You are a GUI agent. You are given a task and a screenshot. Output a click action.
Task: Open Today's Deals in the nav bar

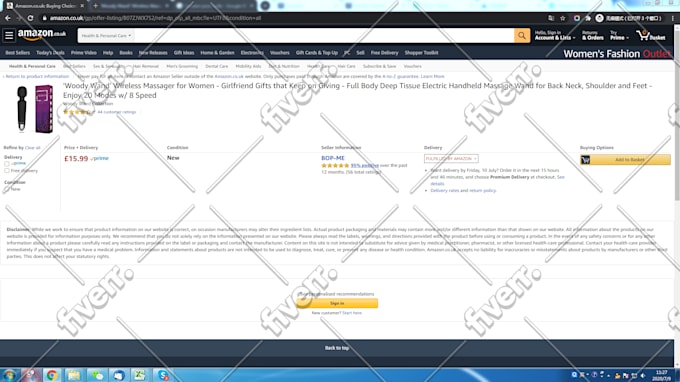coord(50,53)
